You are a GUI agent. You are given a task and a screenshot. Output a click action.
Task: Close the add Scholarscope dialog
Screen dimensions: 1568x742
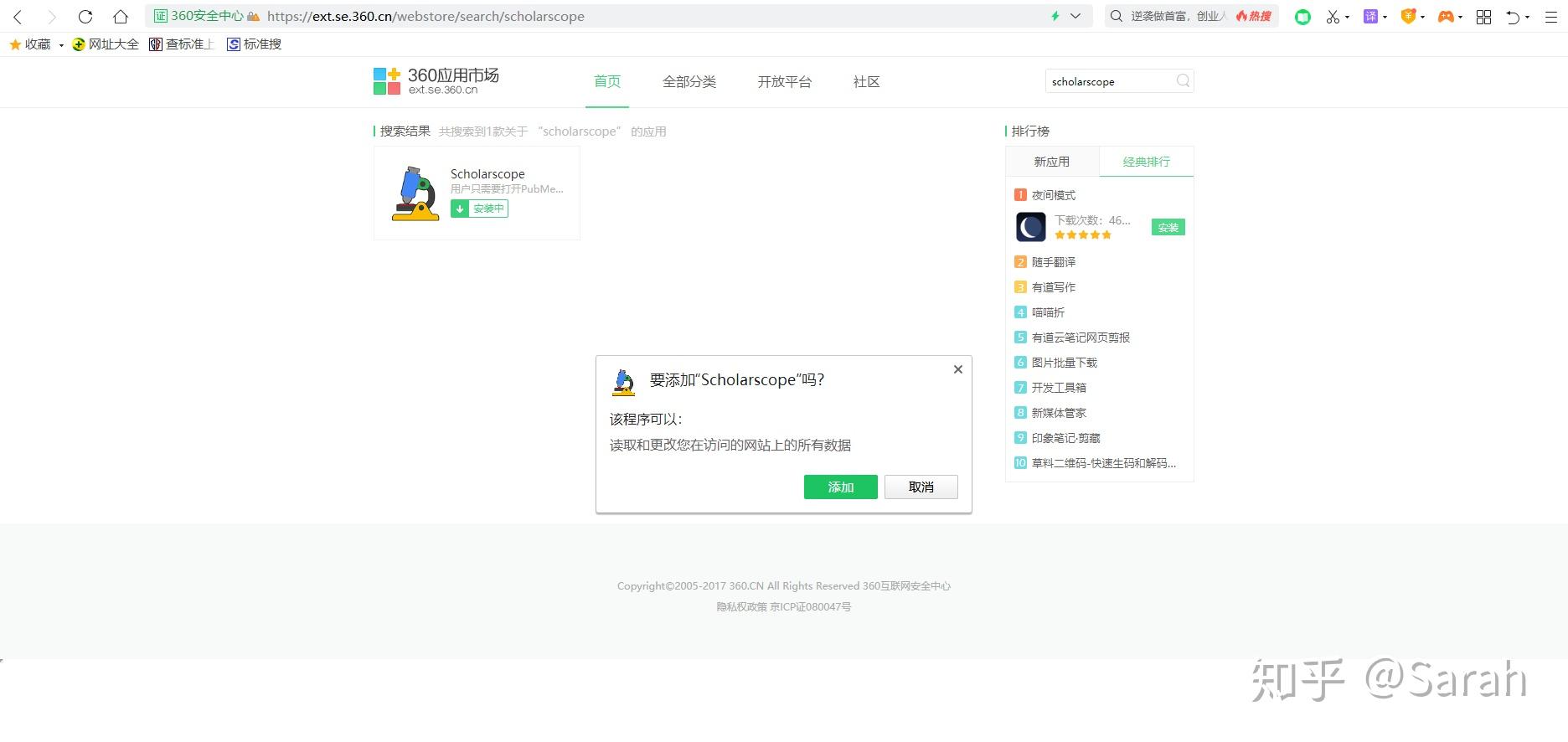pyautogui.click(x=957, y=369)
